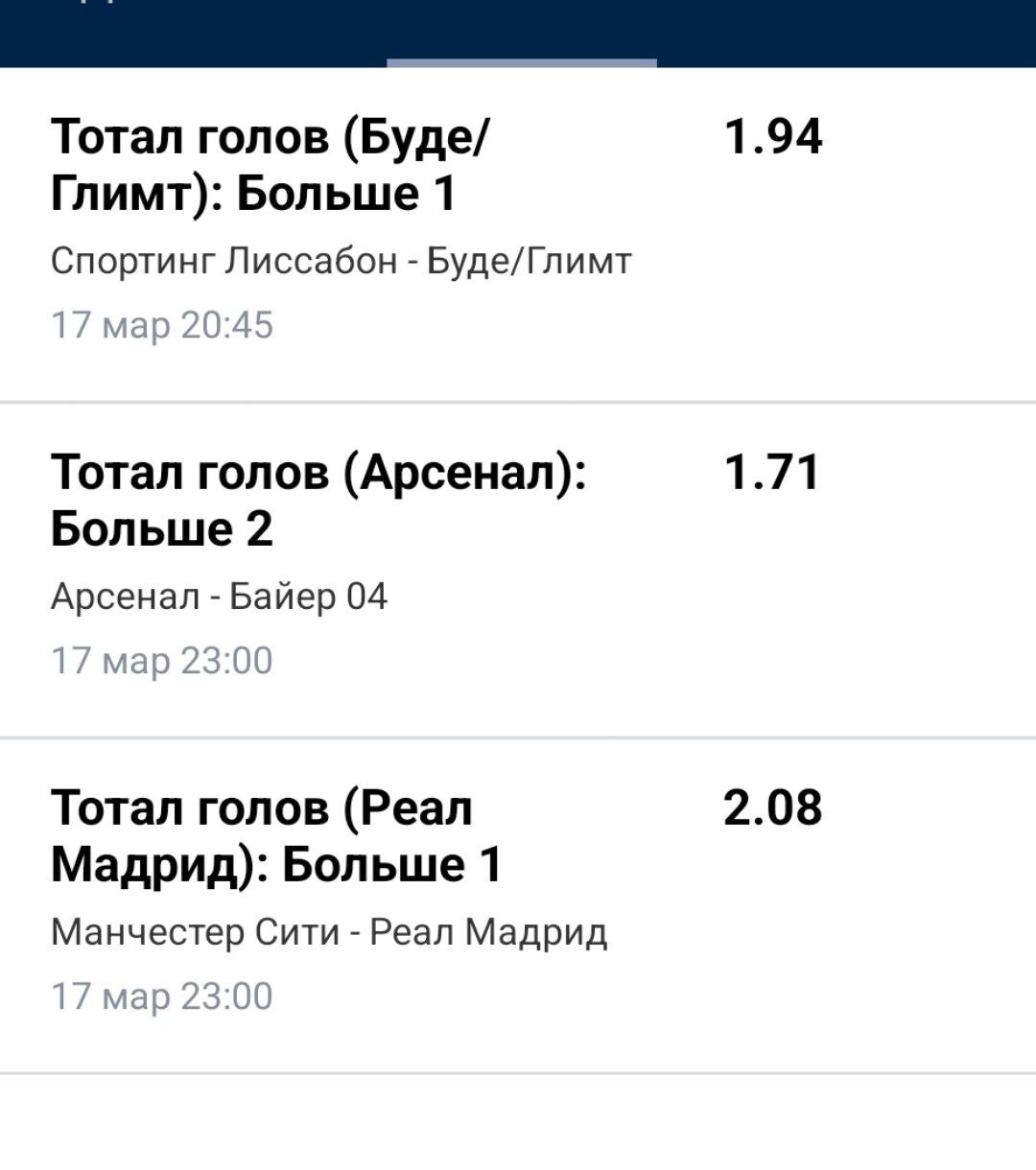Click the Манчестер Сити match 23:00 date
This screenshot has height=1170, width=1036.
pyautogui.click(x=162, y=996)
